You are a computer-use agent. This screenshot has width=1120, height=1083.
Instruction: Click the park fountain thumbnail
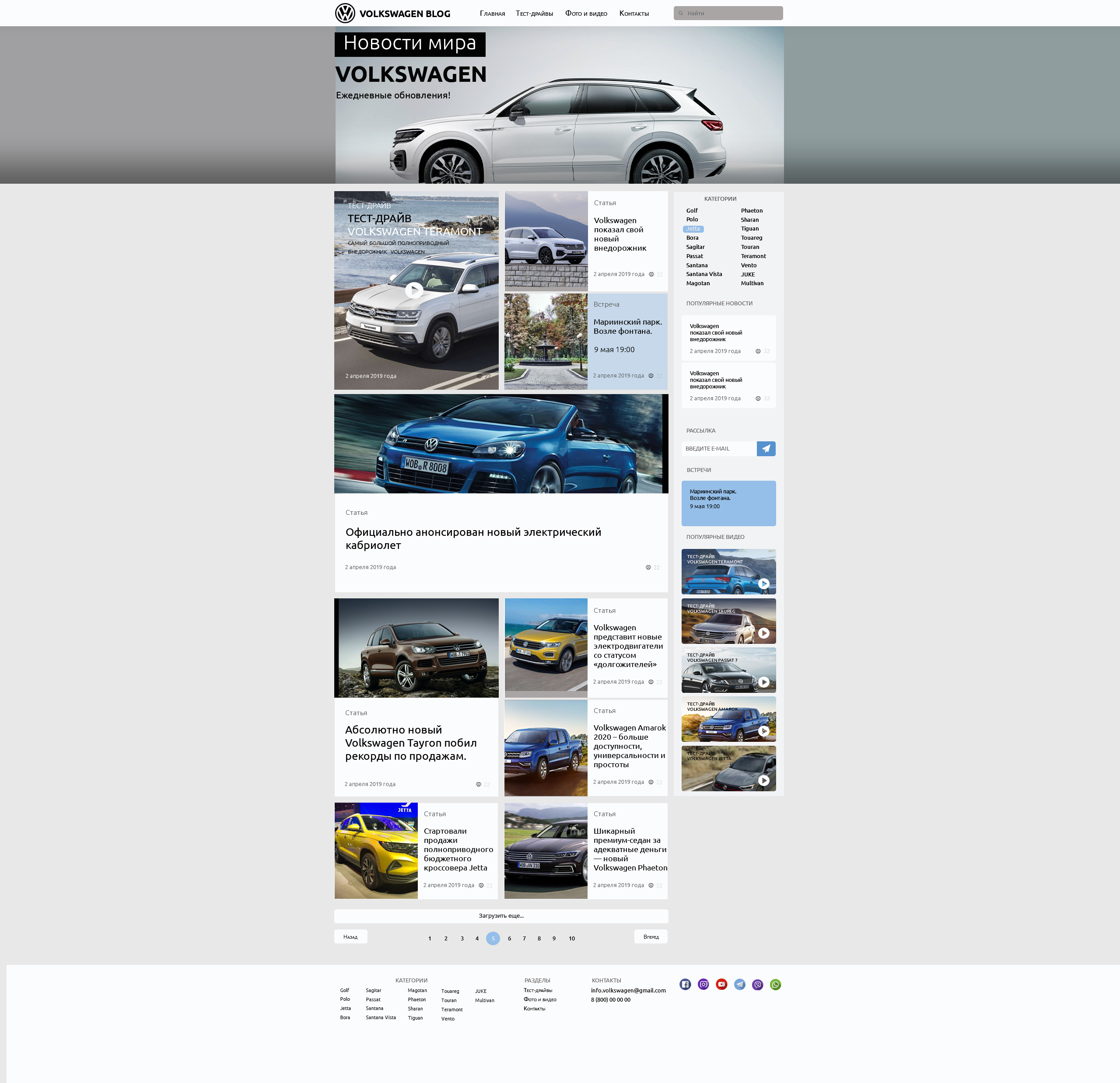click(x=546, y=342)
